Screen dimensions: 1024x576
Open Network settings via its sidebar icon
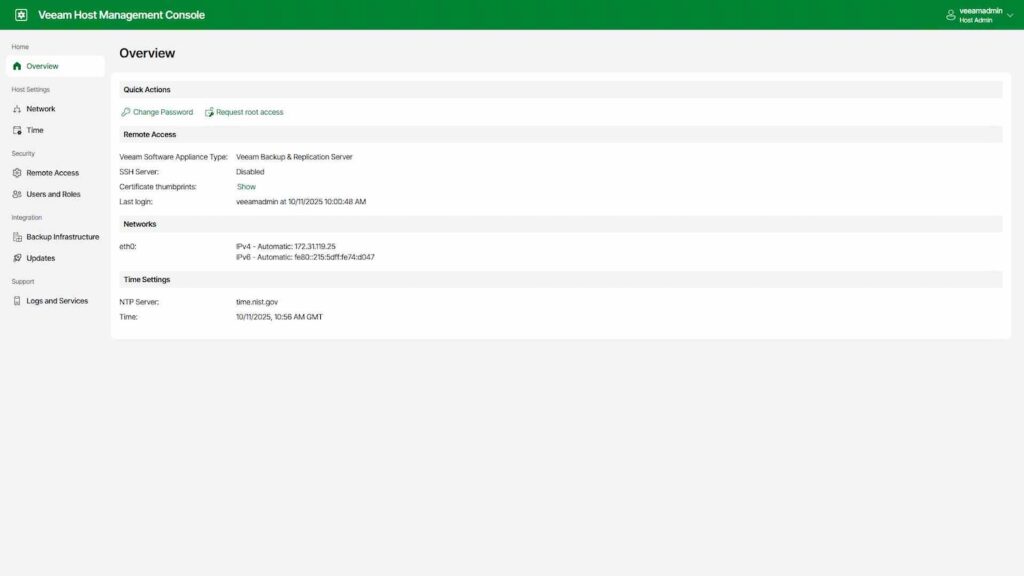[x=17, y=109]
